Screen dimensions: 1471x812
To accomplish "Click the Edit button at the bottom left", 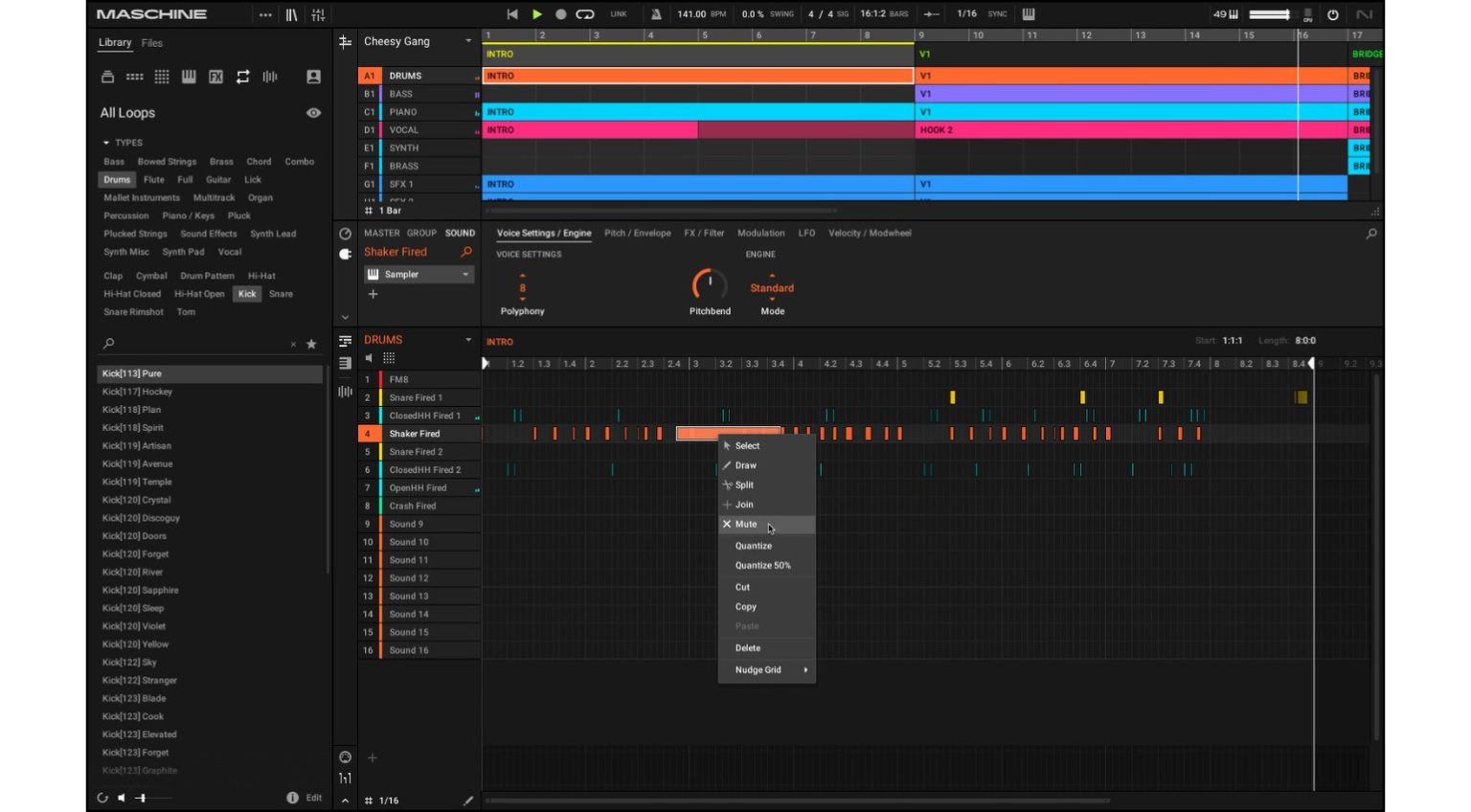I will click(x=311, y=797).
